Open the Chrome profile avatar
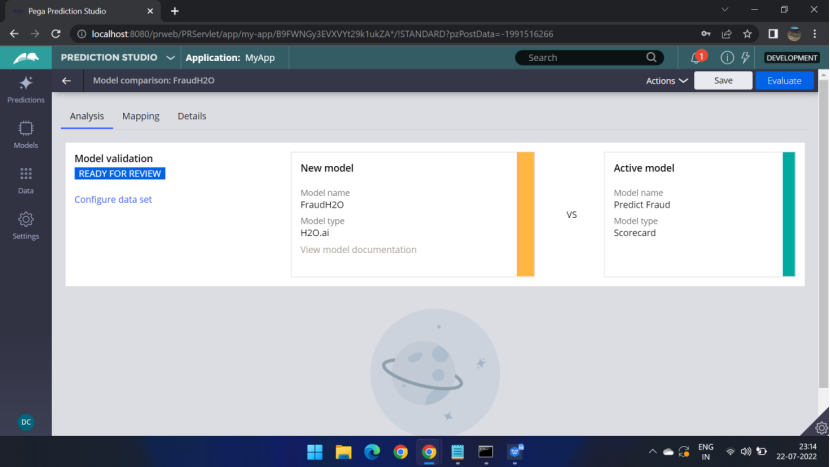 pos(794,34)
